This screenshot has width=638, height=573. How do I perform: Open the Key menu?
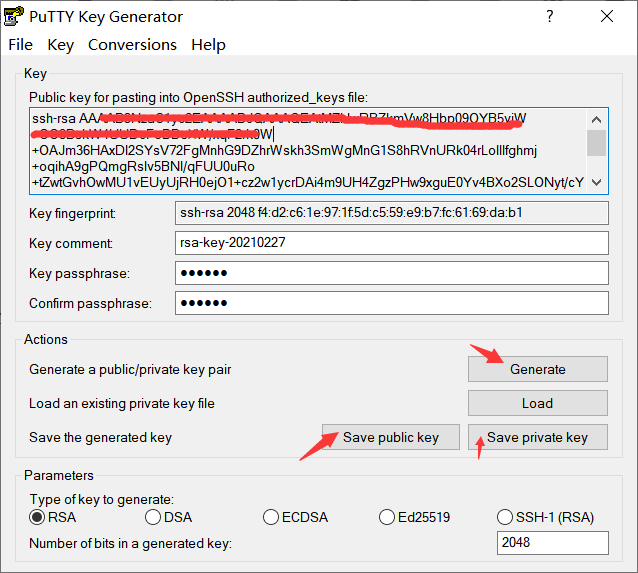point(61,45)
